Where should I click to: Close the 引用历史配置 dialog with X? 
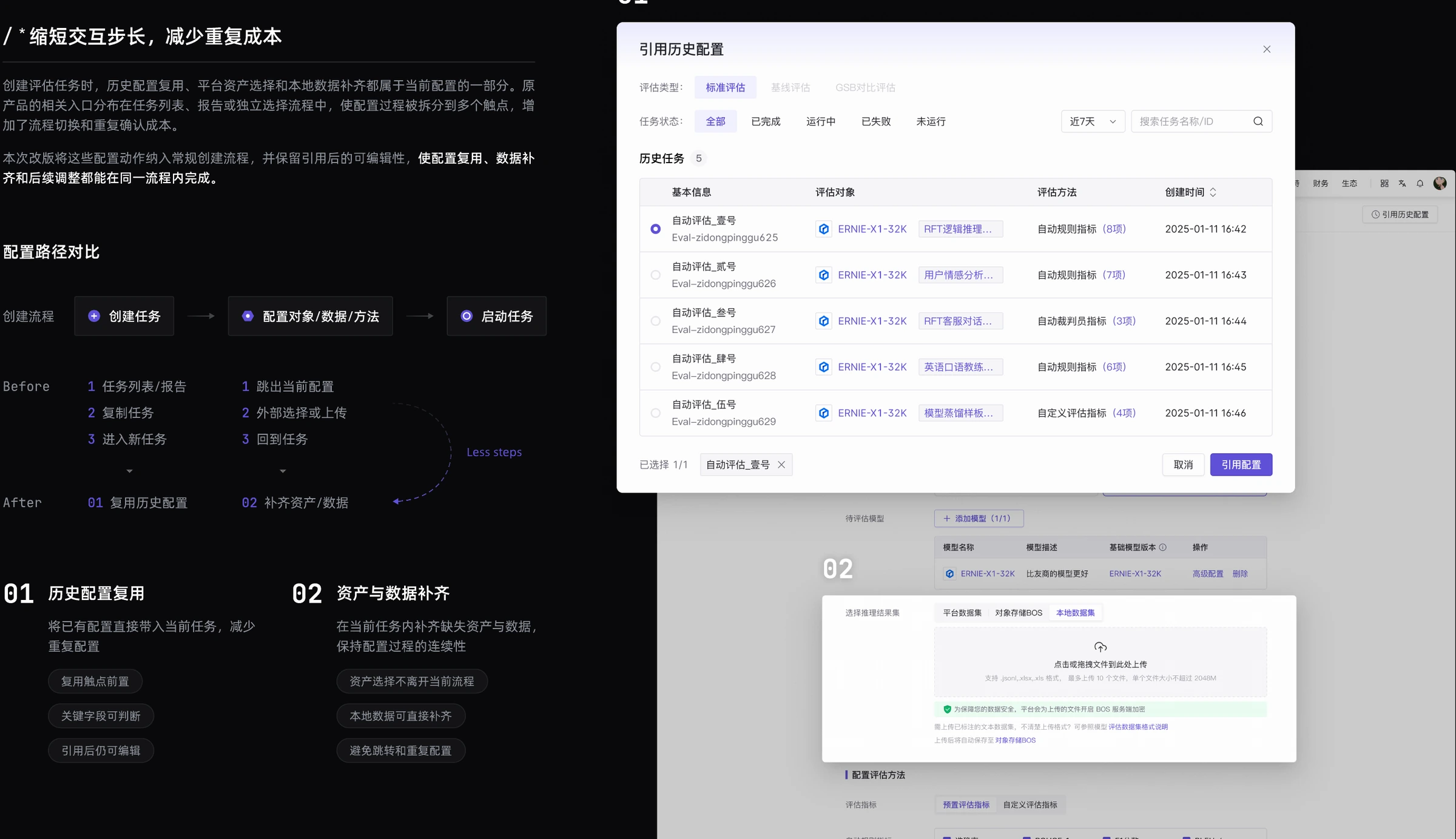1267,49
